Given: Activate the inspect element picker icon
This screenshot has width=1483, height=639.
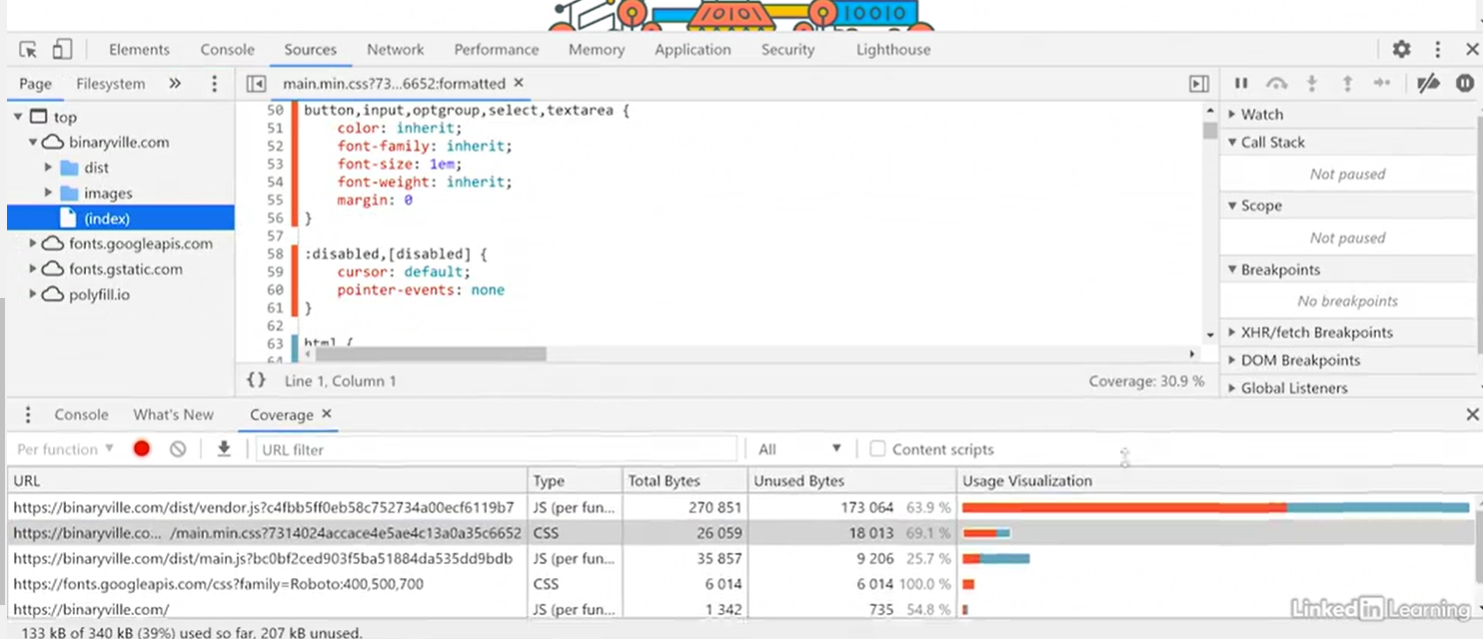Looking at the screenshot, I should [28, 49].
